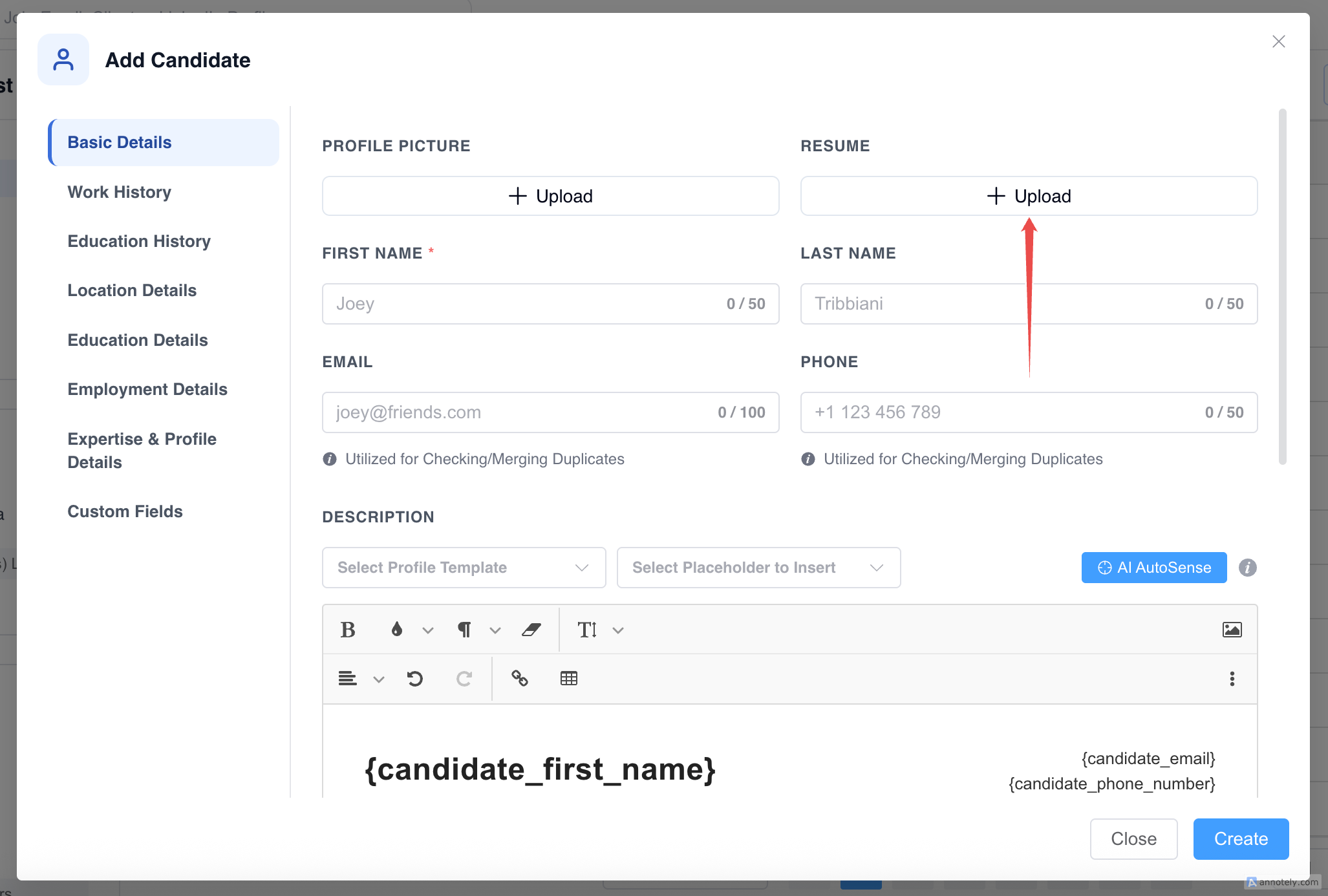Click the {candidate_phone_number} placeholder text
This screenshot has width=1328, height=896.
[x=1112, y=784]
